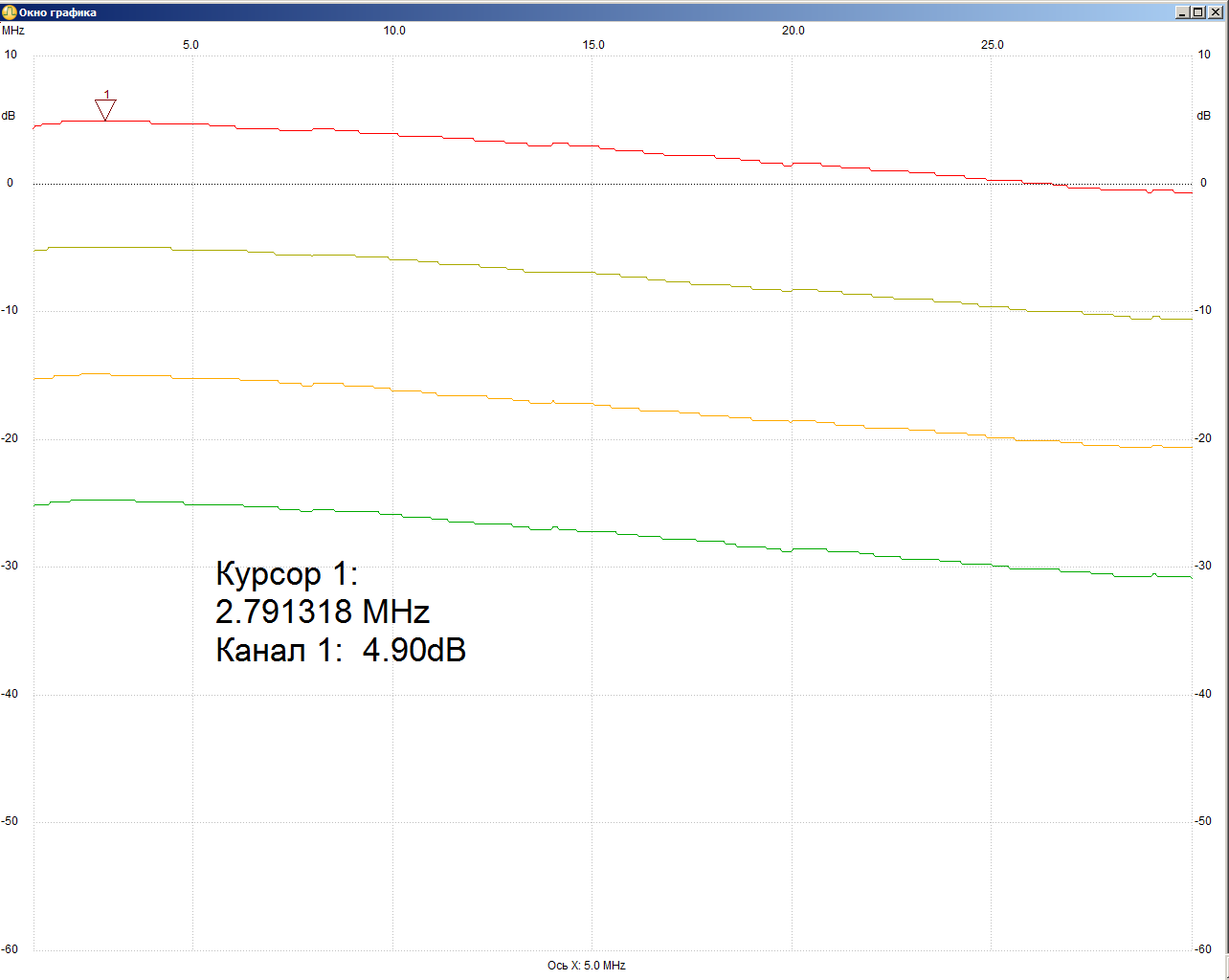
Task: Click the left dB axis unit label
Action: pyautogui.click(x=9, y=116)
